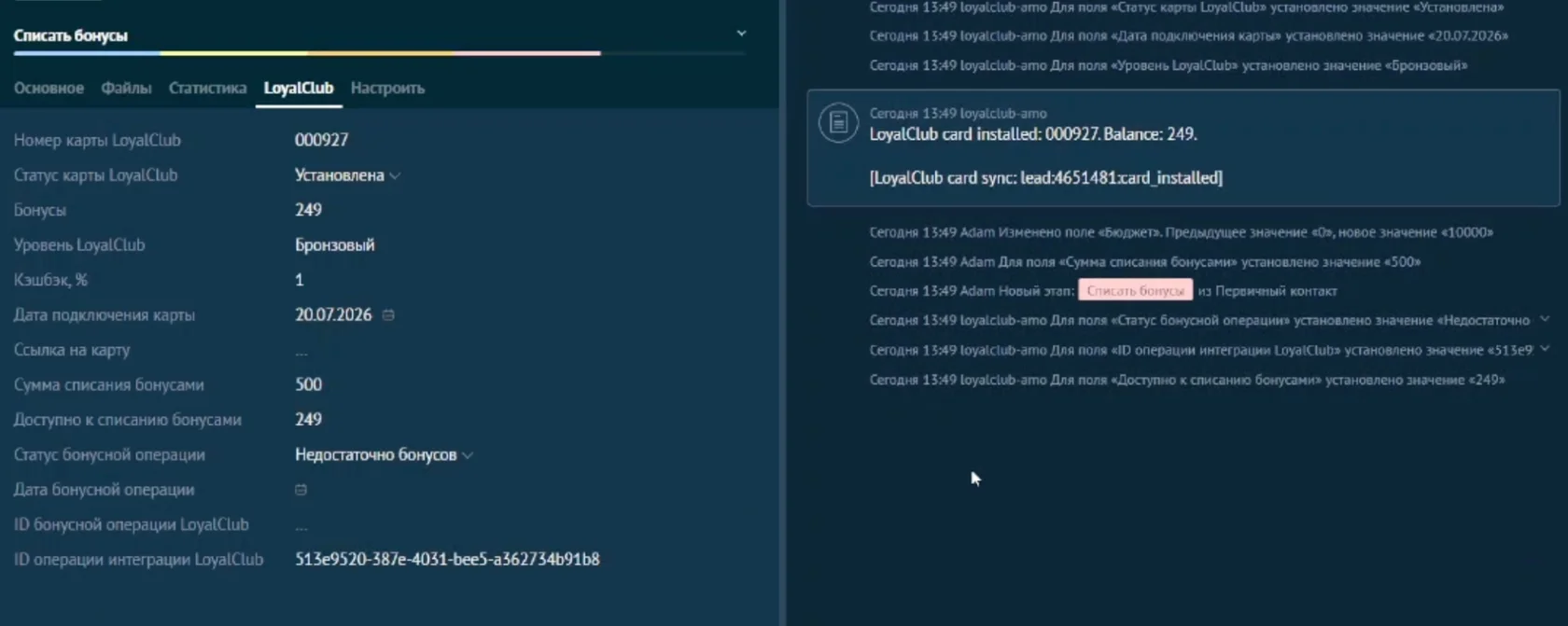1568x626 pixels.
Task: Click the ID бонусной операции LoyalClub empty field
Action: 301,525
